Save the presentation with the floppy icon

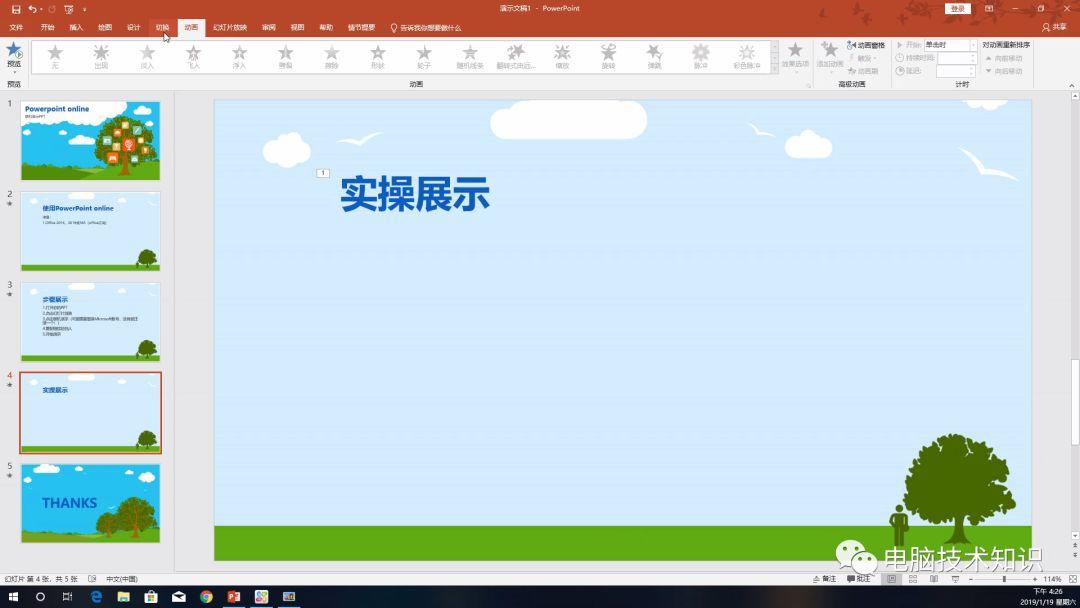[x=16, y=8]
